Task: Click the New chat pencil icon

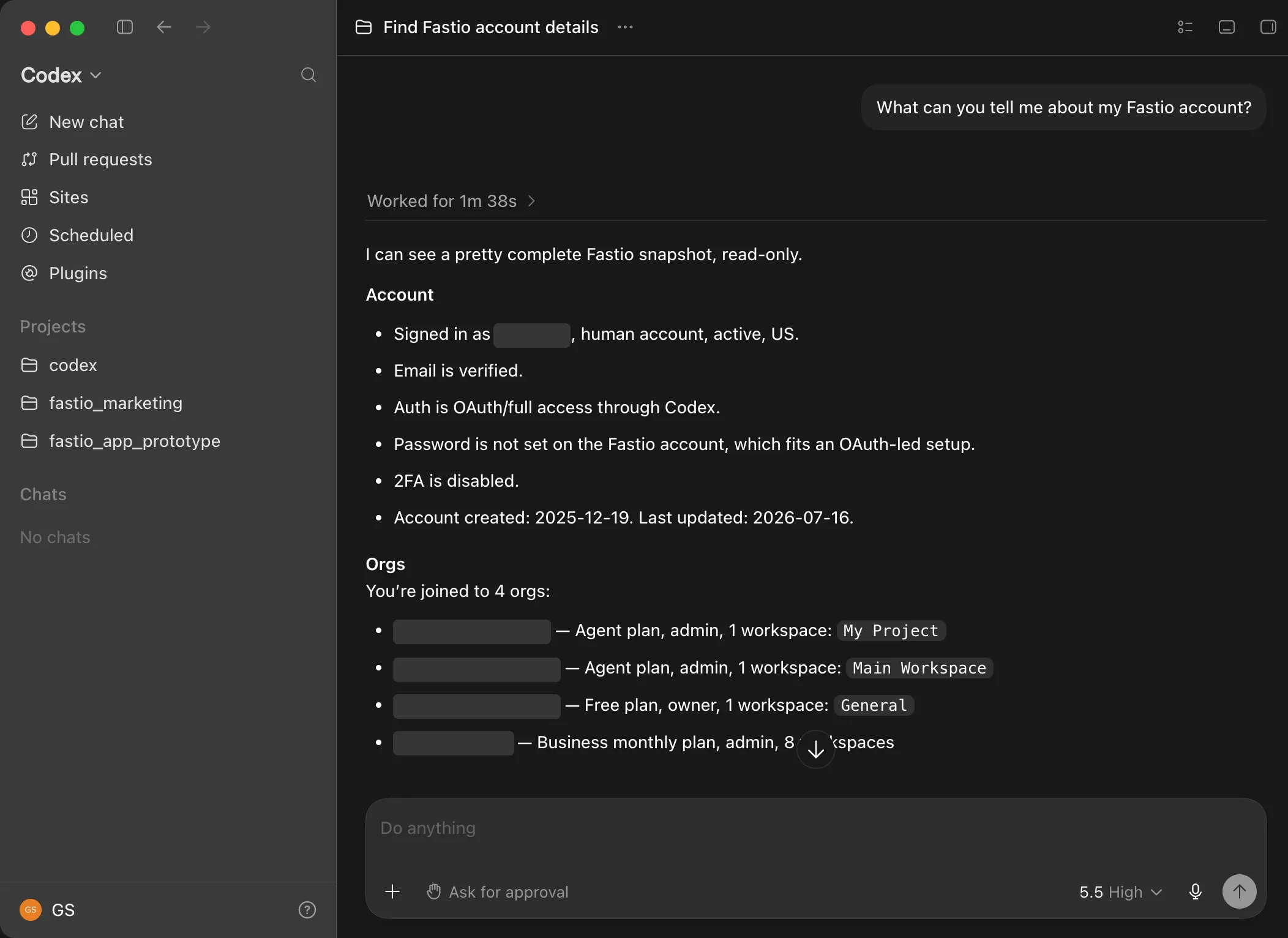Action: coord(29,122)
